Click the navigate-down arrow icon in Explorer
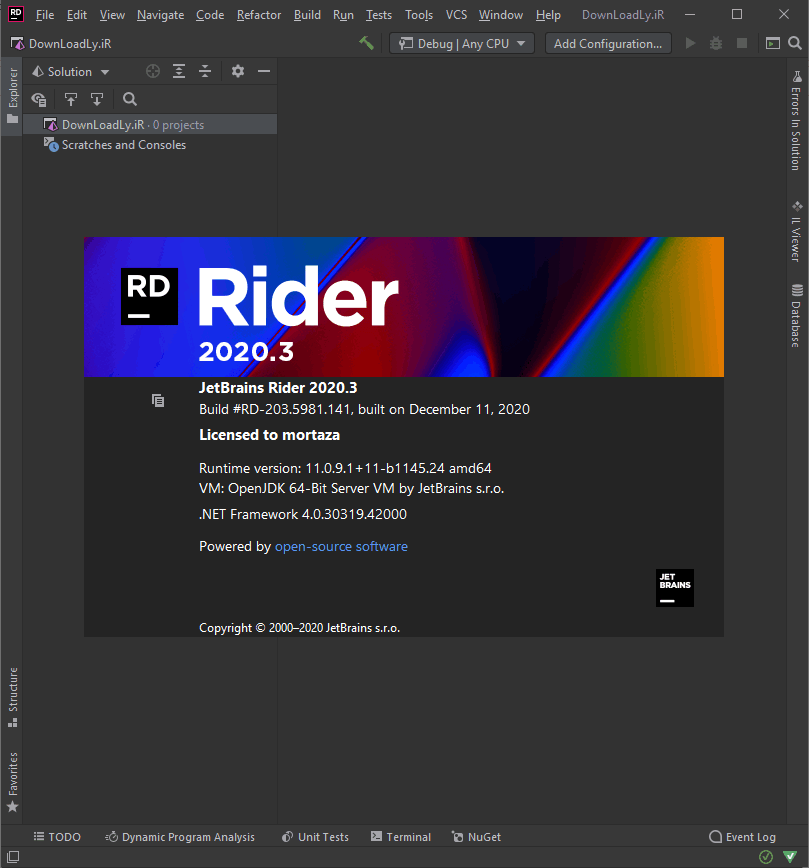 tap(97, 100)
